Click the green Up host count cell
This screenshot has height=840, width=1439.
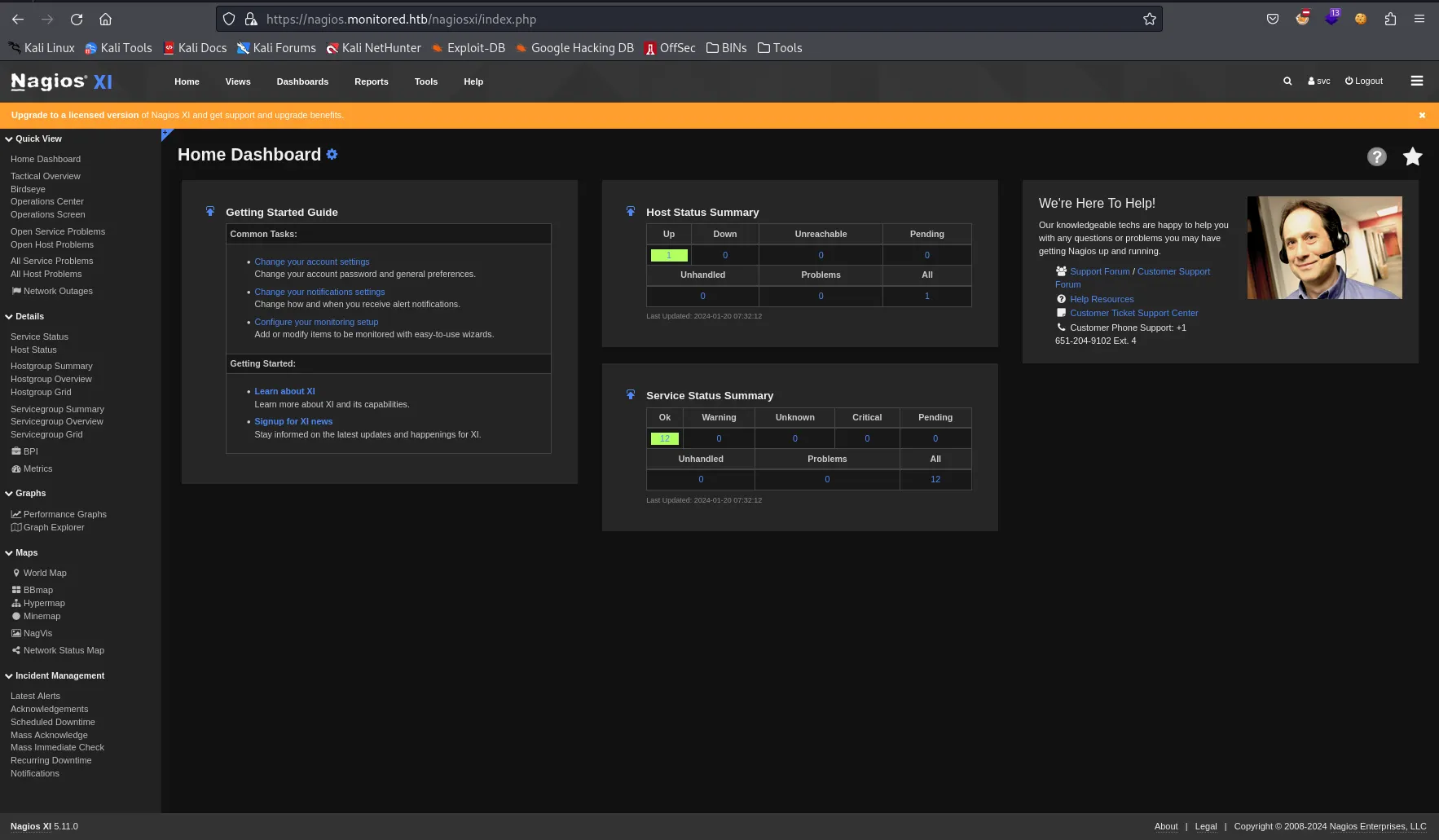coord(668,256)
